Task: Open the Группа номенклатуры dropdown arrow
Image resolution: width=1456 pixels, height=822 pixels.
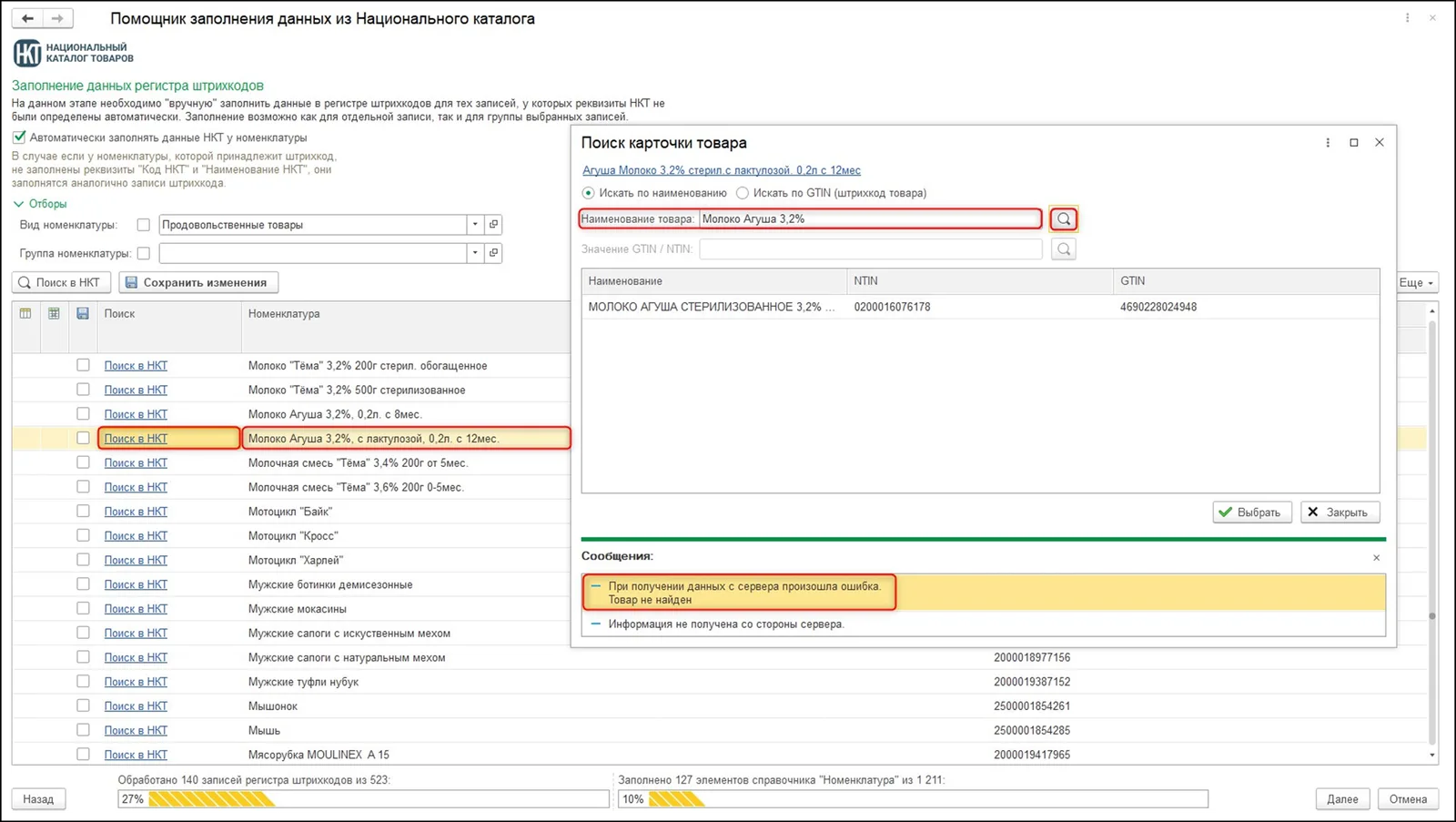Action: pyautogui.click(x=475, y=252)
